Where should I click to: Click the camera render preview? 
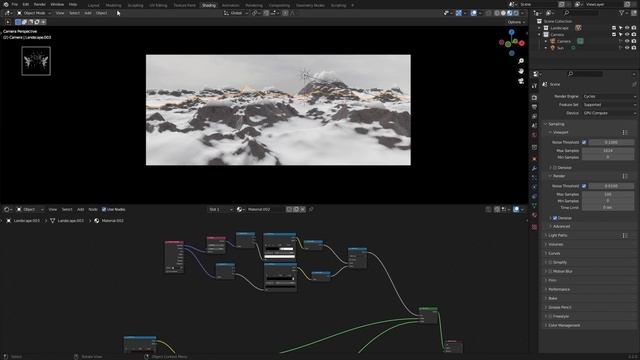[278, 110]
